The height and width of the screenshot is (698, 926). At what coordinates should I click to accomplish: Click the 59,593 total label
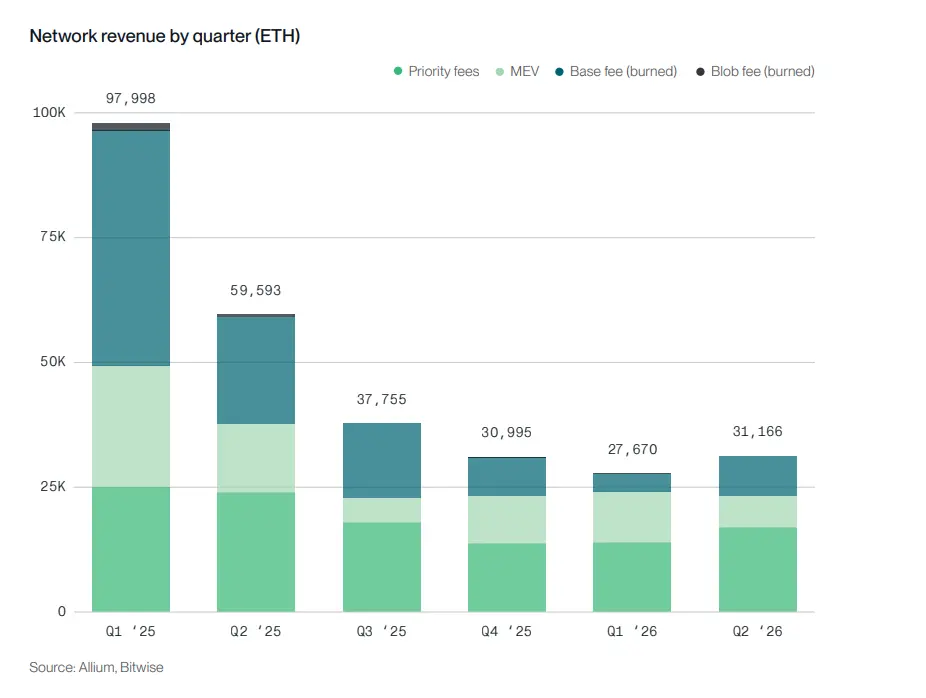click(255, 291)
